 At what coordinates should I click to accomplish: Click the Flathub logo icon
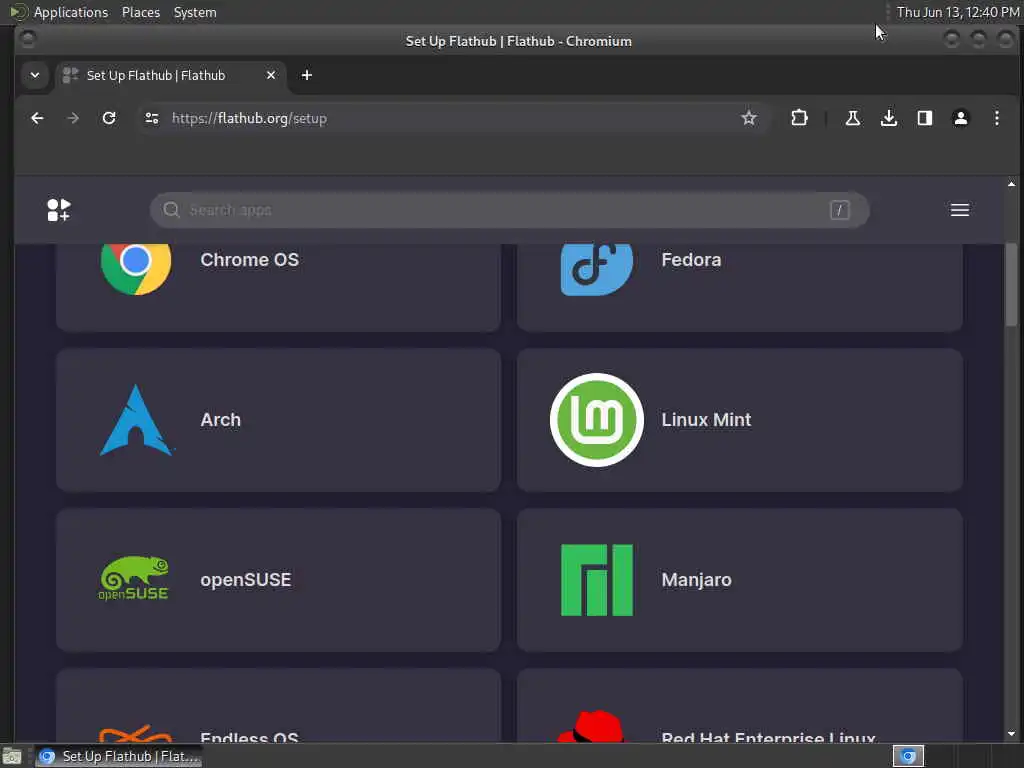(x=59, y=210)
